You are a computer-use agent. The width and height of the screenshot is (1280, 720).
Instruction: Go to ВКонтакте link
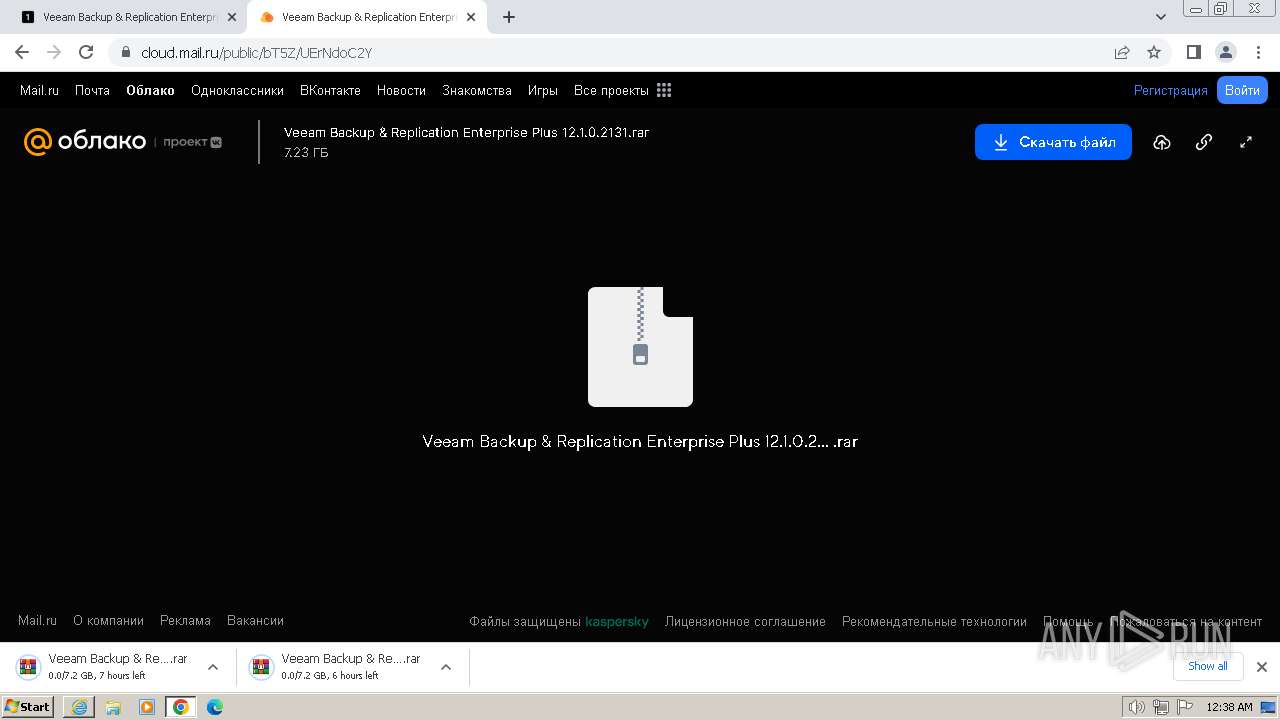pos(330,90)
